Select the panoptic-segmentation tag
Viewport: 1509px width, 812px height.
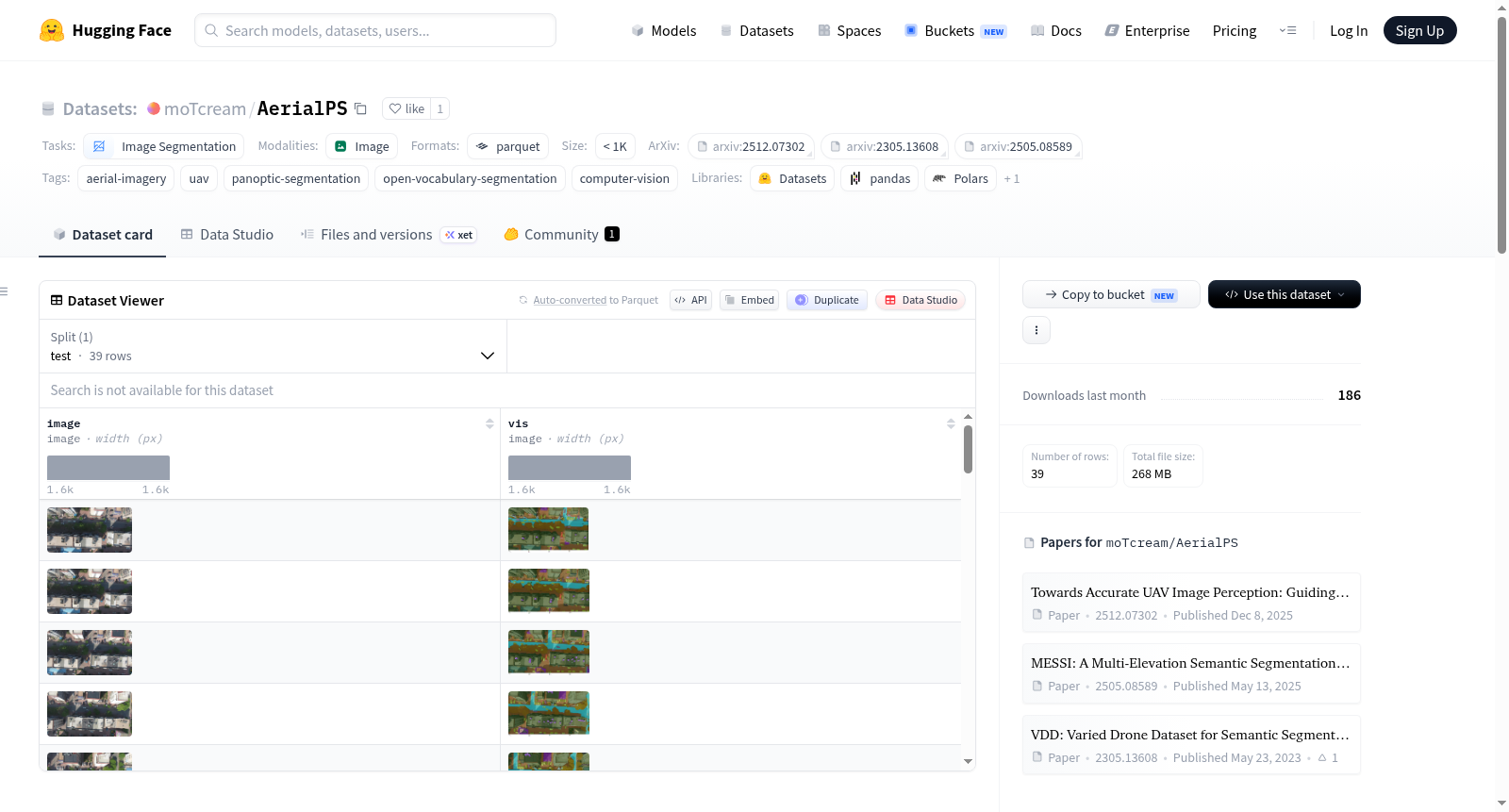(296, 178)
